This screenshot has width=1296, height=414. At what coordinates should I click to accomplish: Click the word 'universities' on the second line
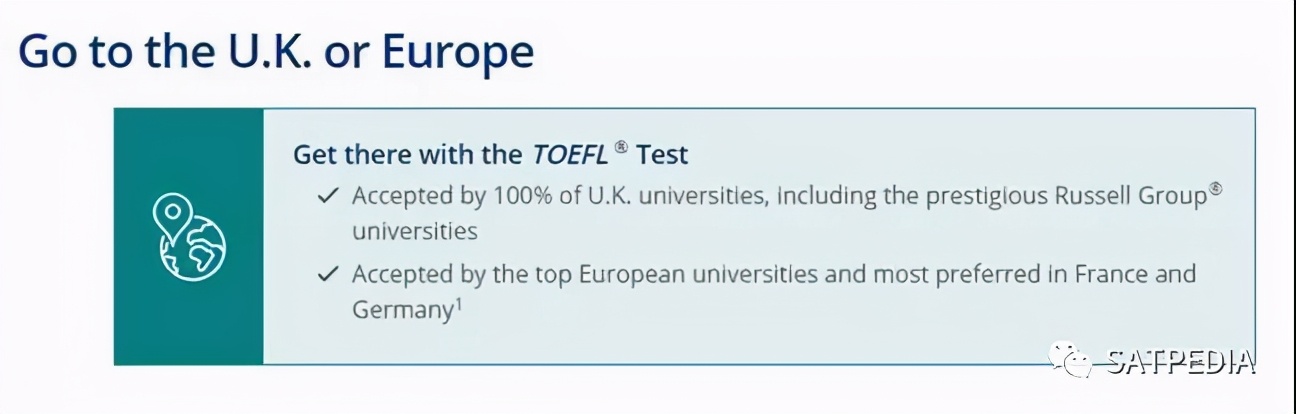coord(414,232)
